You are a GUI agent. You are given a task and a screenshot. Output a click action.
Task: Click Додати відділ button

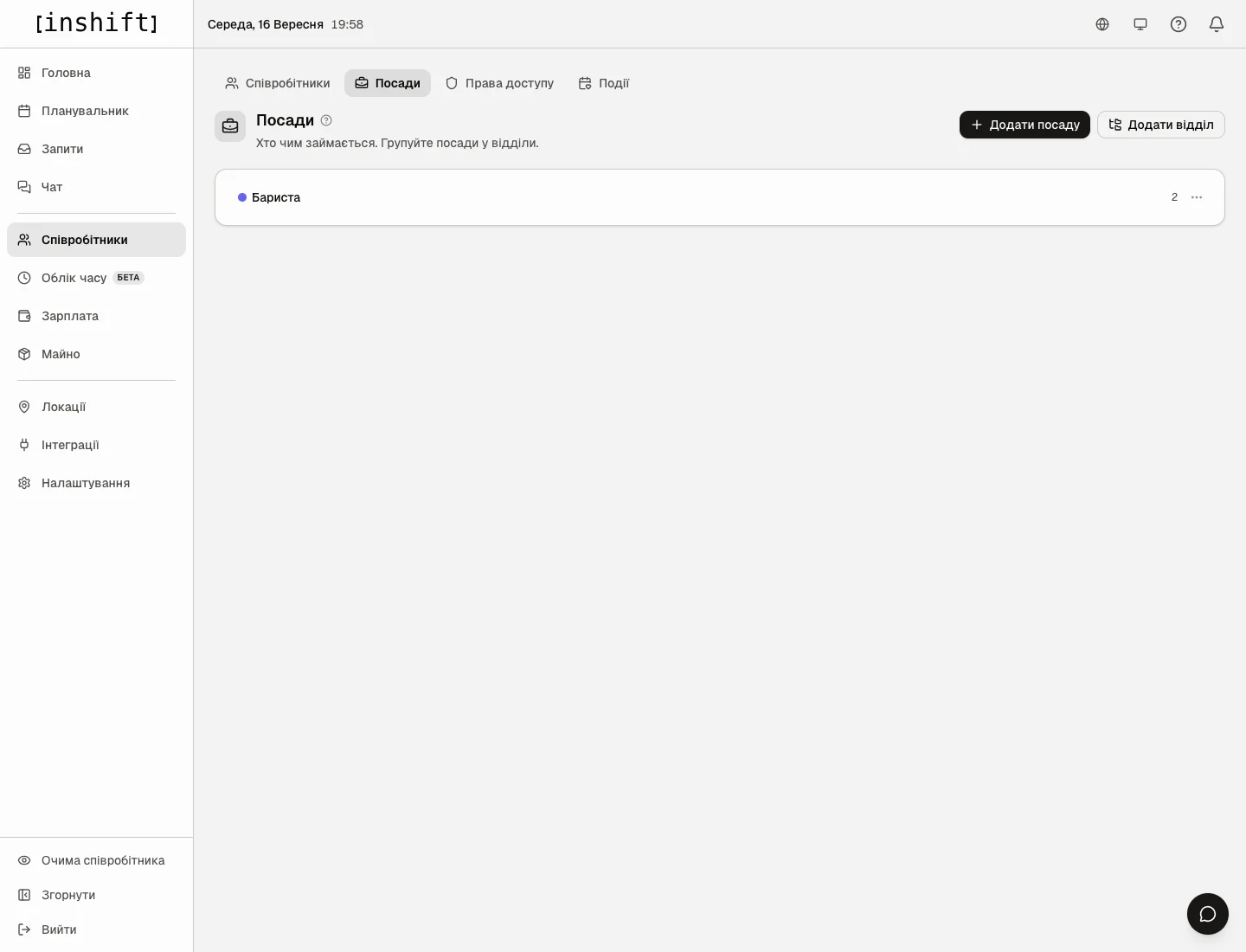click(1161, 125)
